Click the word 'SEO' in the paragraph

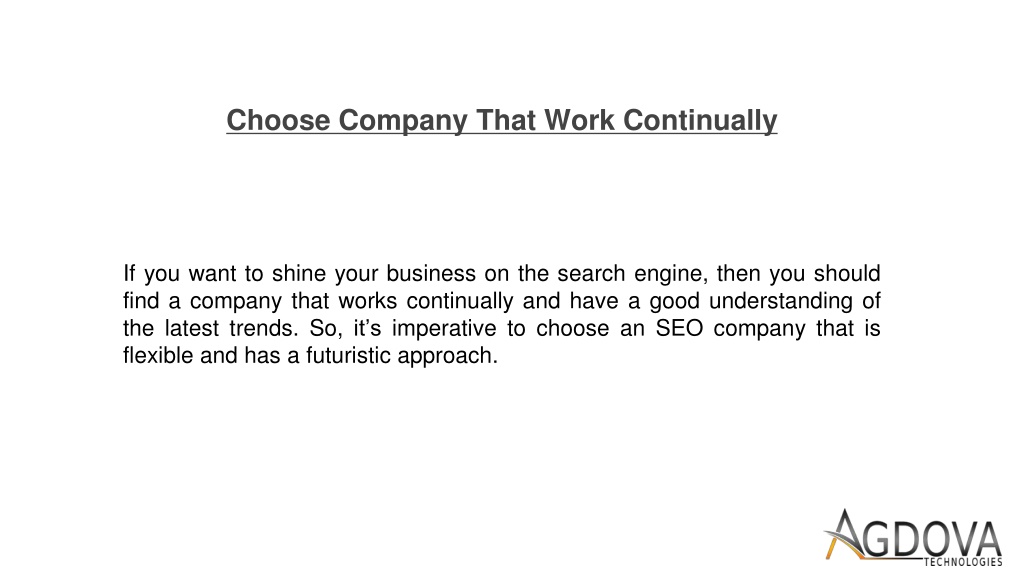pyautogui.click(x=679, y=328)
